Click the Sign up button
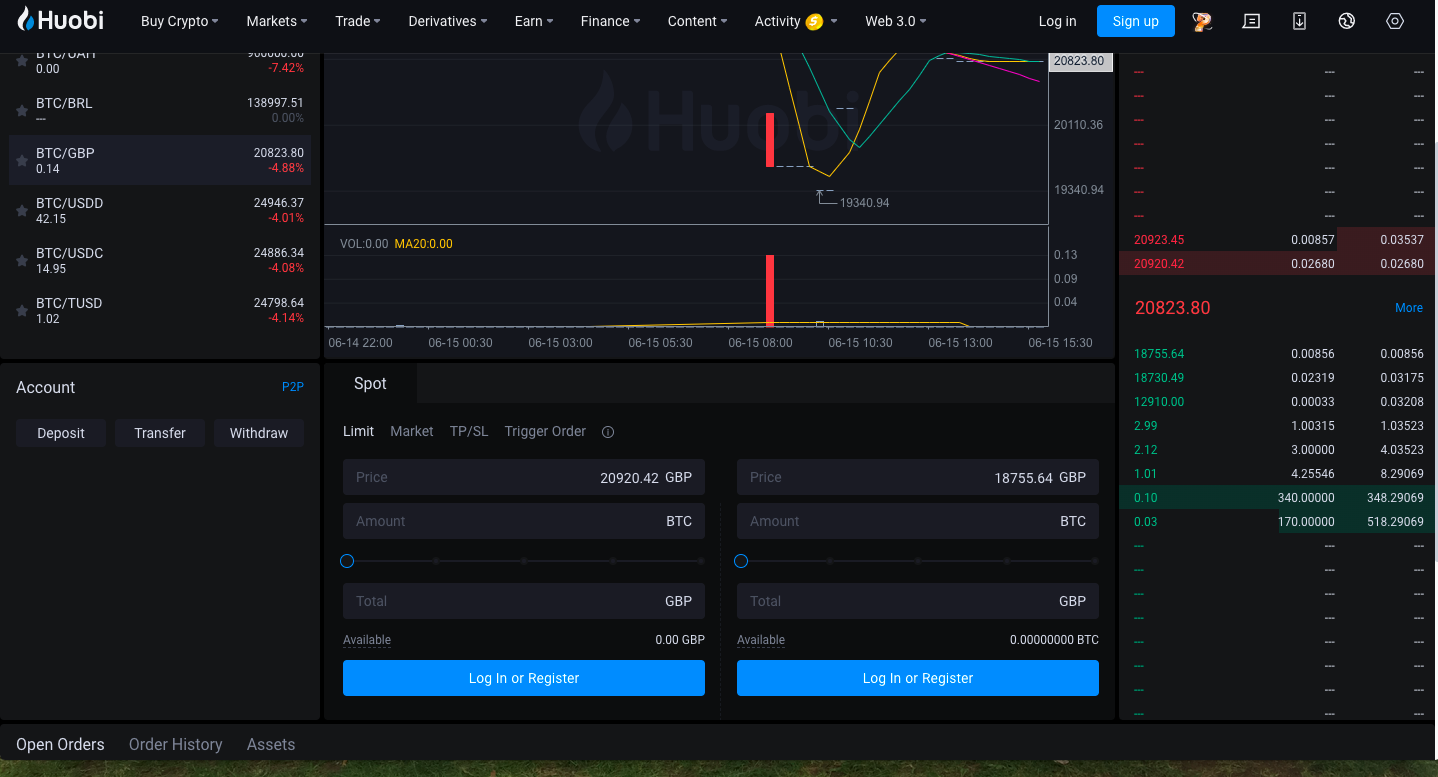Screen dimensions: 1438x777 point(1136,21)
